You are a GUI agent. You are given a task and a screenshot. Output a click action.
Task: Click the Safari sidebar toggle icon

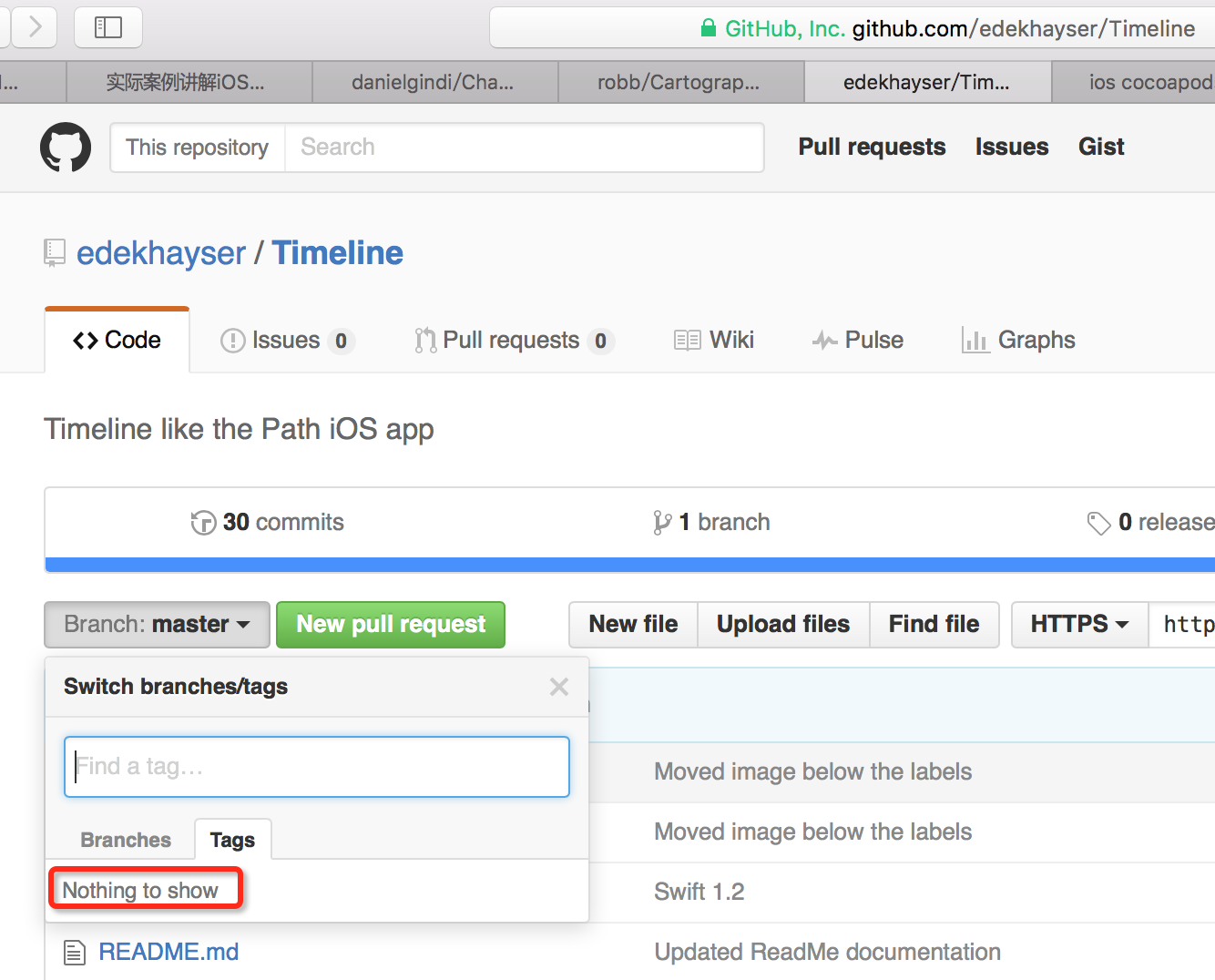tap(108, 27)
